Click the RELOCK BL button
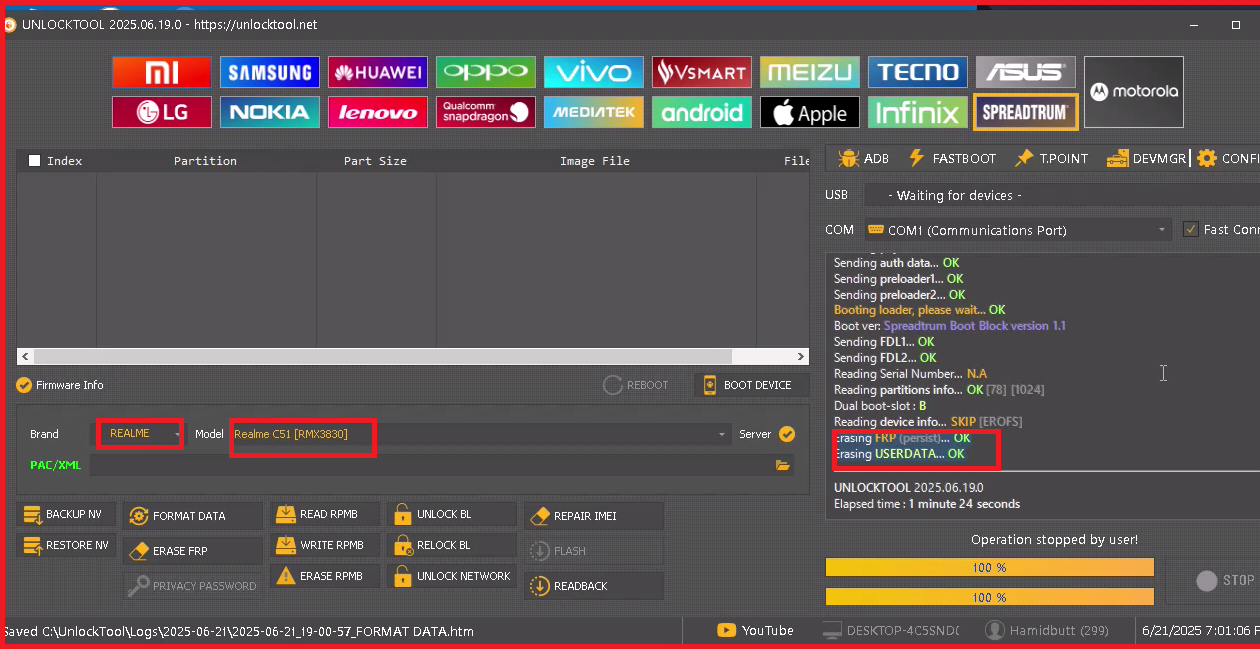The image size is (1260, 649). pos(452,545)
